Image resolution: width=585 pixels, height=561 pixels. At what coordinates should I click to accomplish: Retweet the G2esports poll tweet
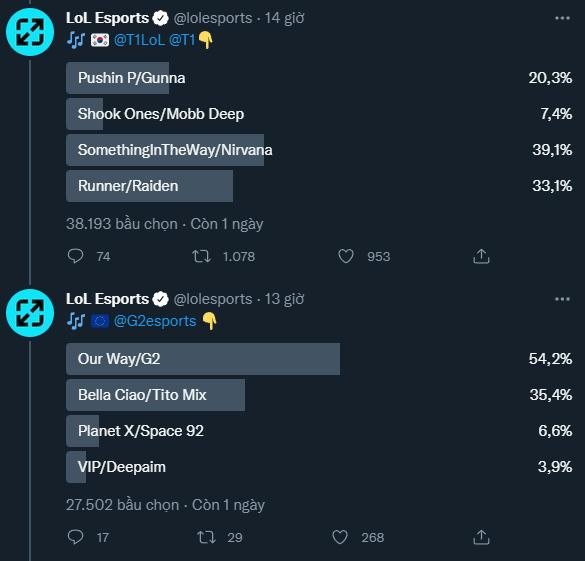click(x=206, y=537)
